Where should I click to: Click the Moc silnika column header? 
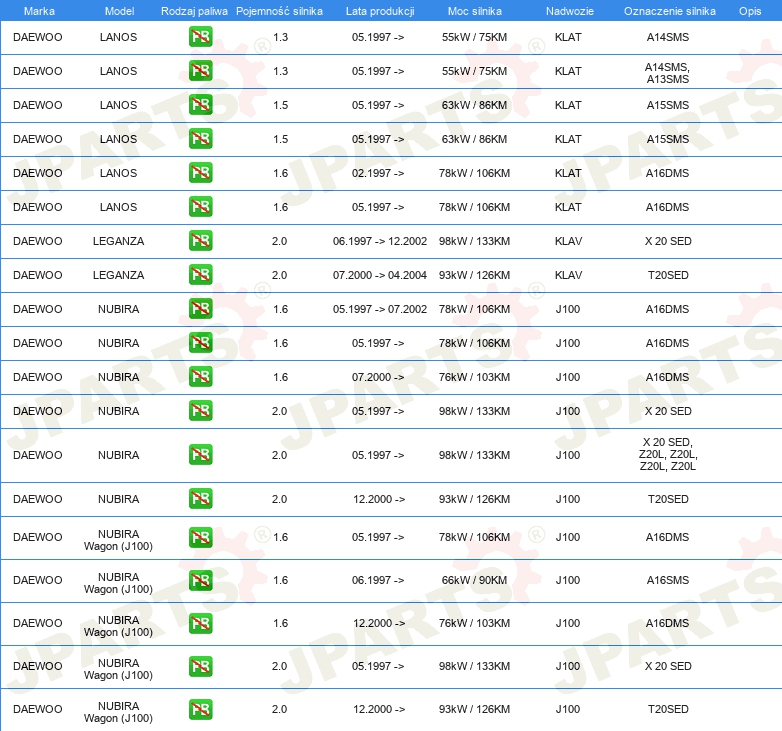click(475, 11)
